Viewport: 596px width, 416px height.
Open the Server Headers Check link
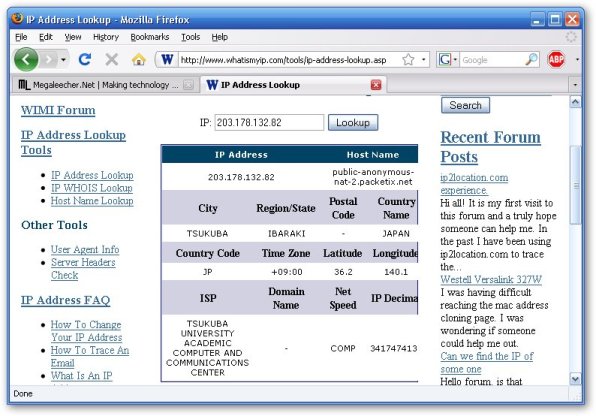pyautogui.click(x=83, y=268)
